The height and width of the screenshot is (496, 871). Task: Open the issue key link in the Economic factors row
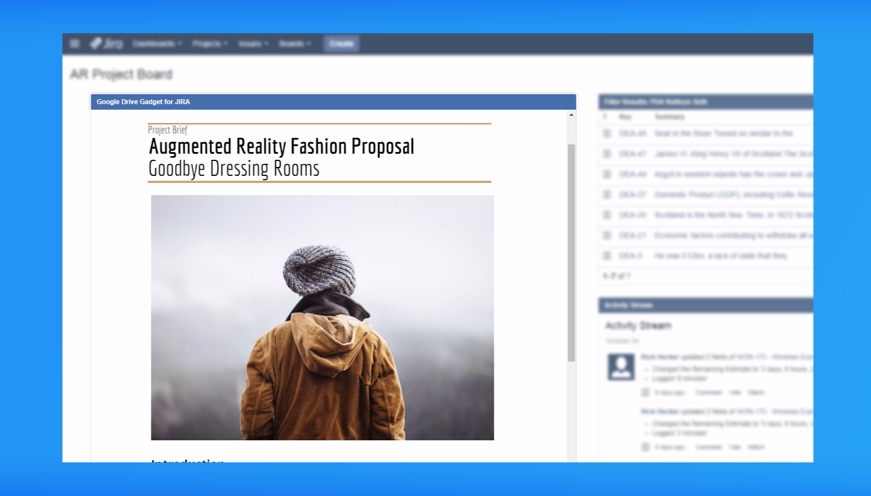(633, 236)
